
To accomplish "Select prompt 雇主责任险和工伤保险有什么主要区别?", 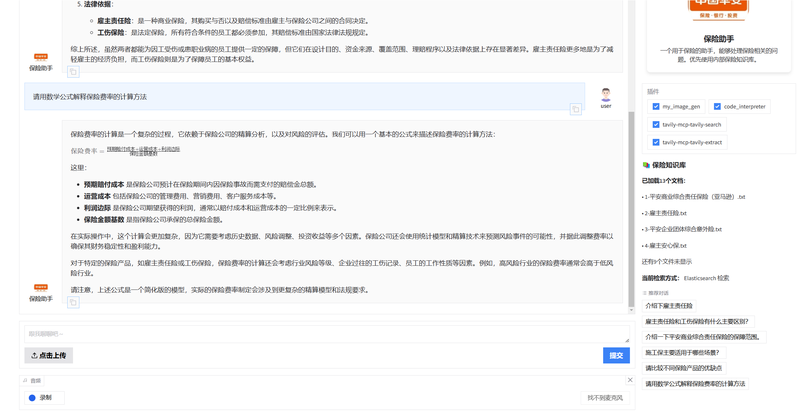I will click(x=697, y=321).
